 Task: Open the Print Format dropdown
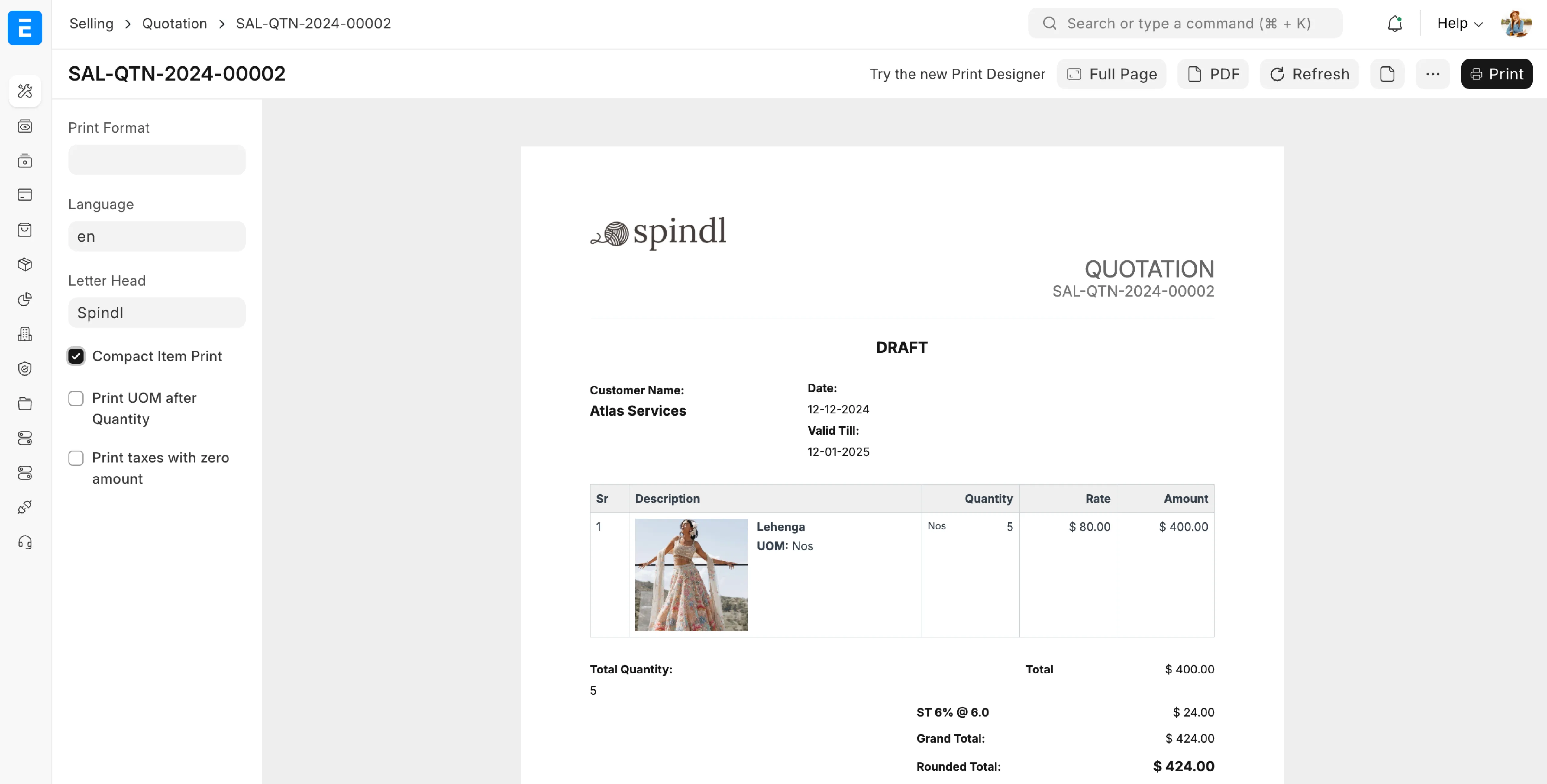pos(157,159)
